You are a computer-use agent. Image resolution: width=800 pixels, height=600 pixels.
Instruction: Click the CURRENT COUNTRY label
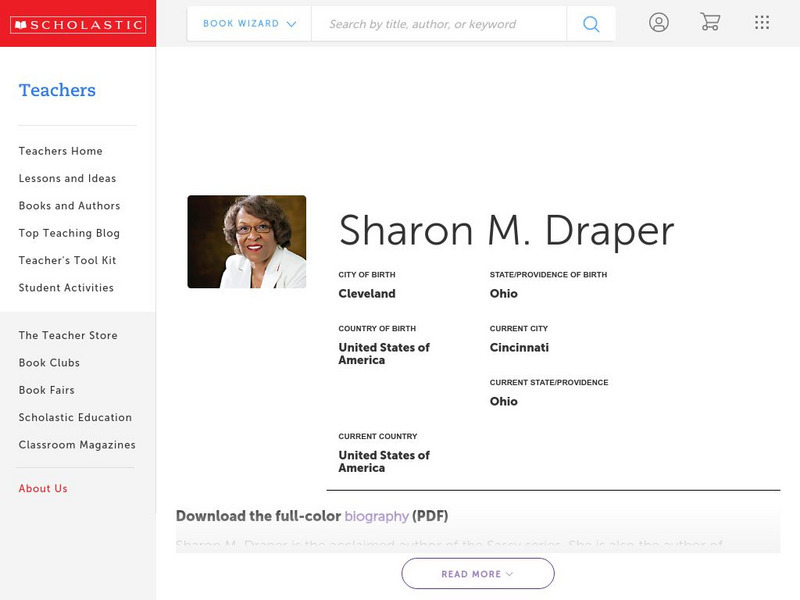(378, 436)
